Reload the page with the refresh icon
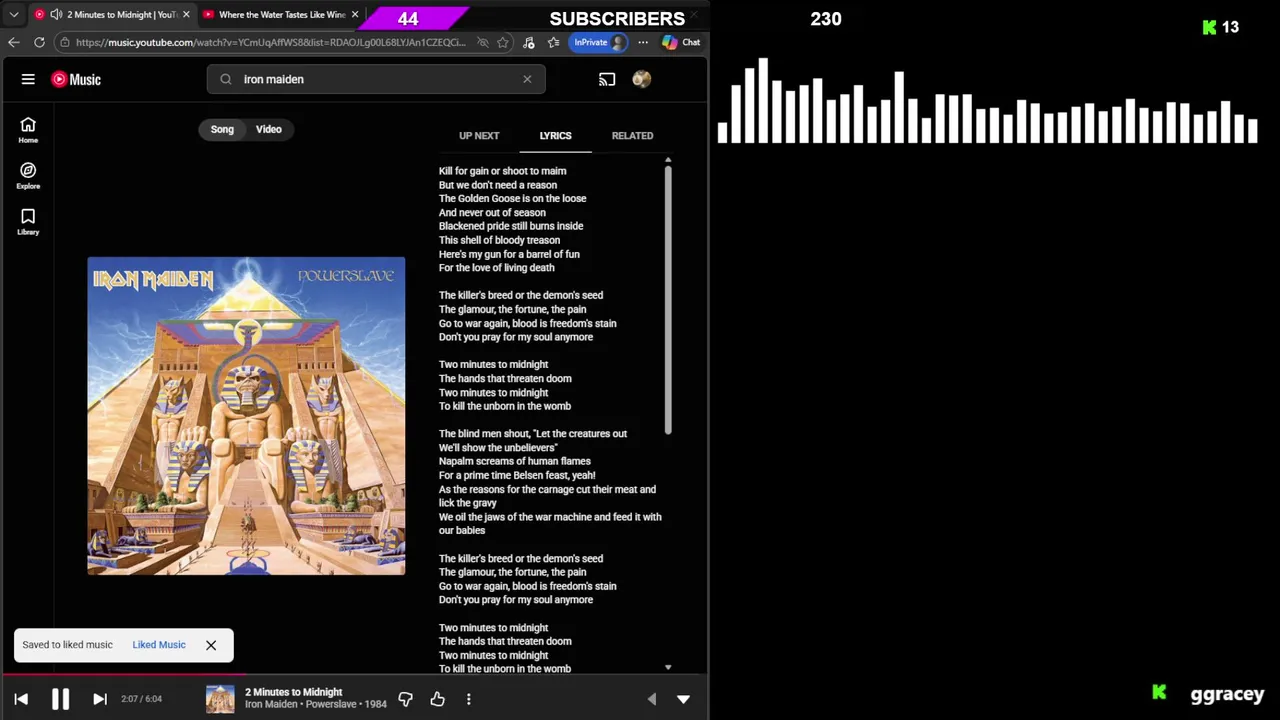 39,42
